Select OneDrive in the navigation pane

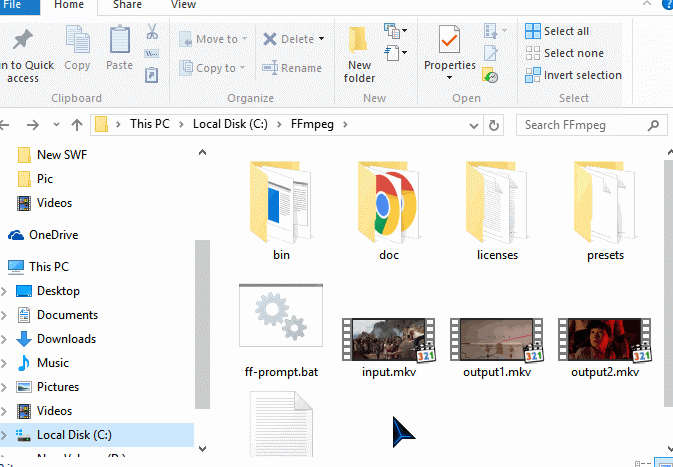coord(53,235)
